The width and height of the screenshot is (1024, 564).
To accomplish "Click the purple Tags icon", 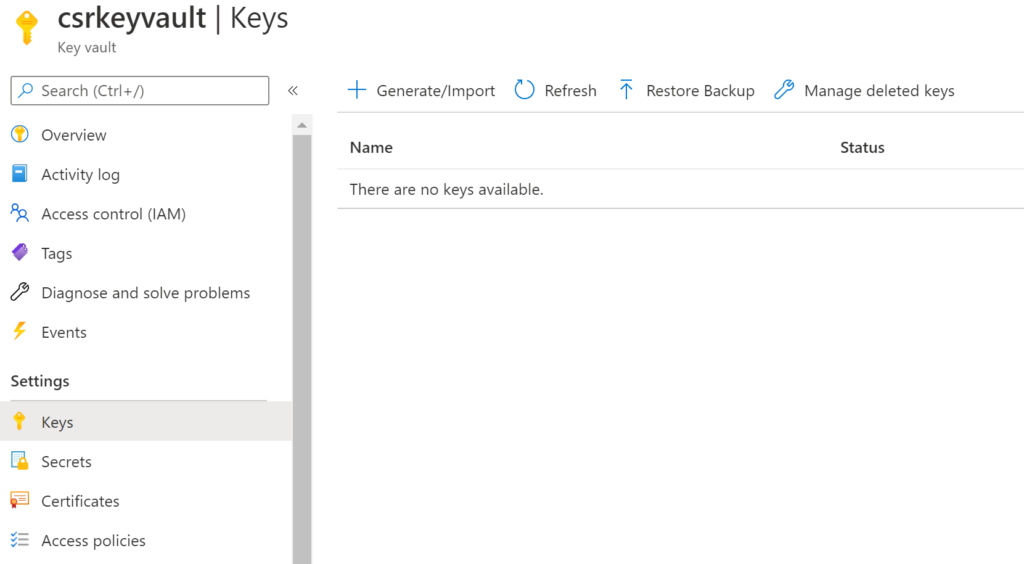I will coord(20,253).
